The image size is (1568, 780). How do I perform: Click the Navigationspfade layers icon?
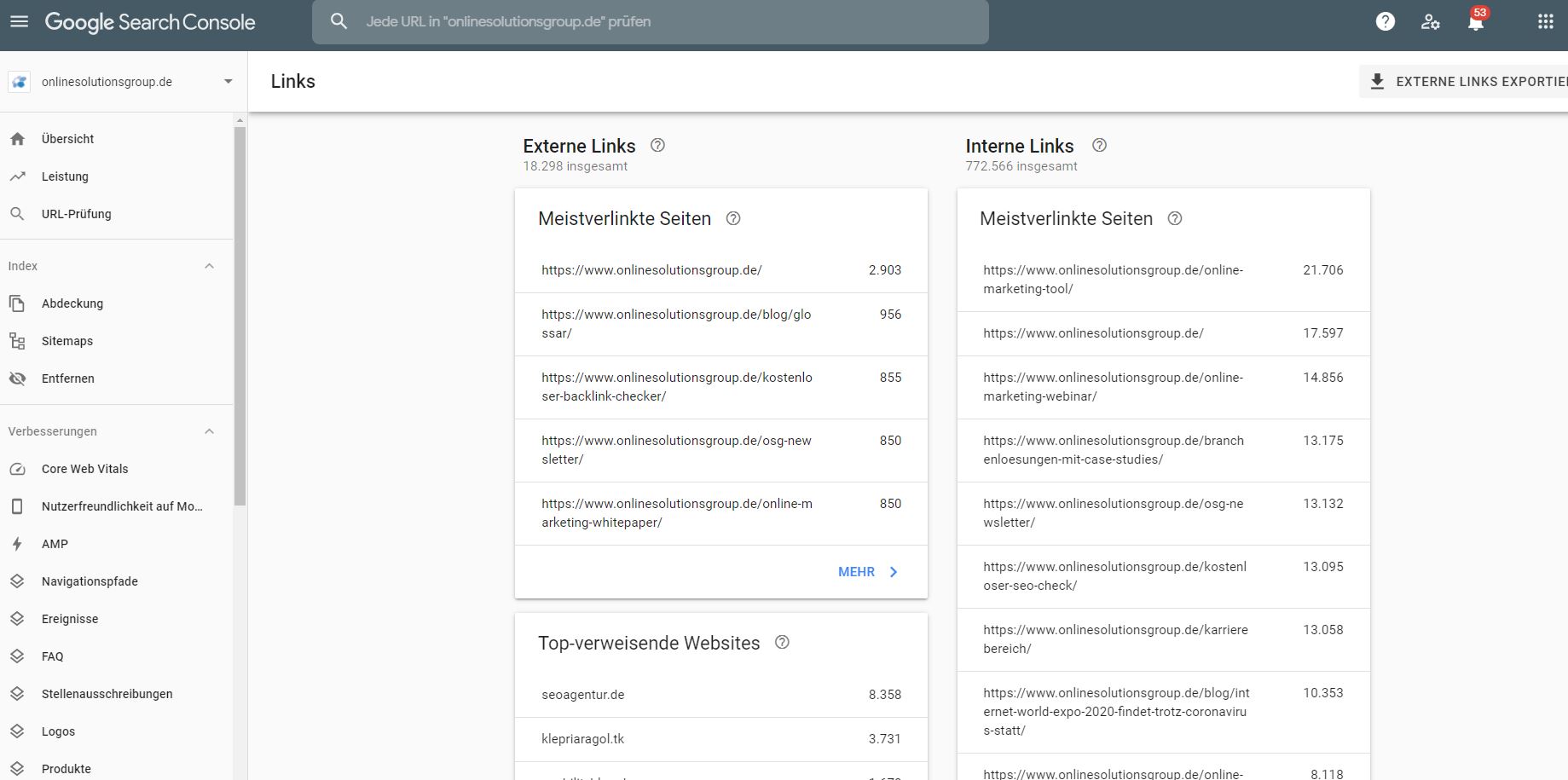tap(17, 581)
